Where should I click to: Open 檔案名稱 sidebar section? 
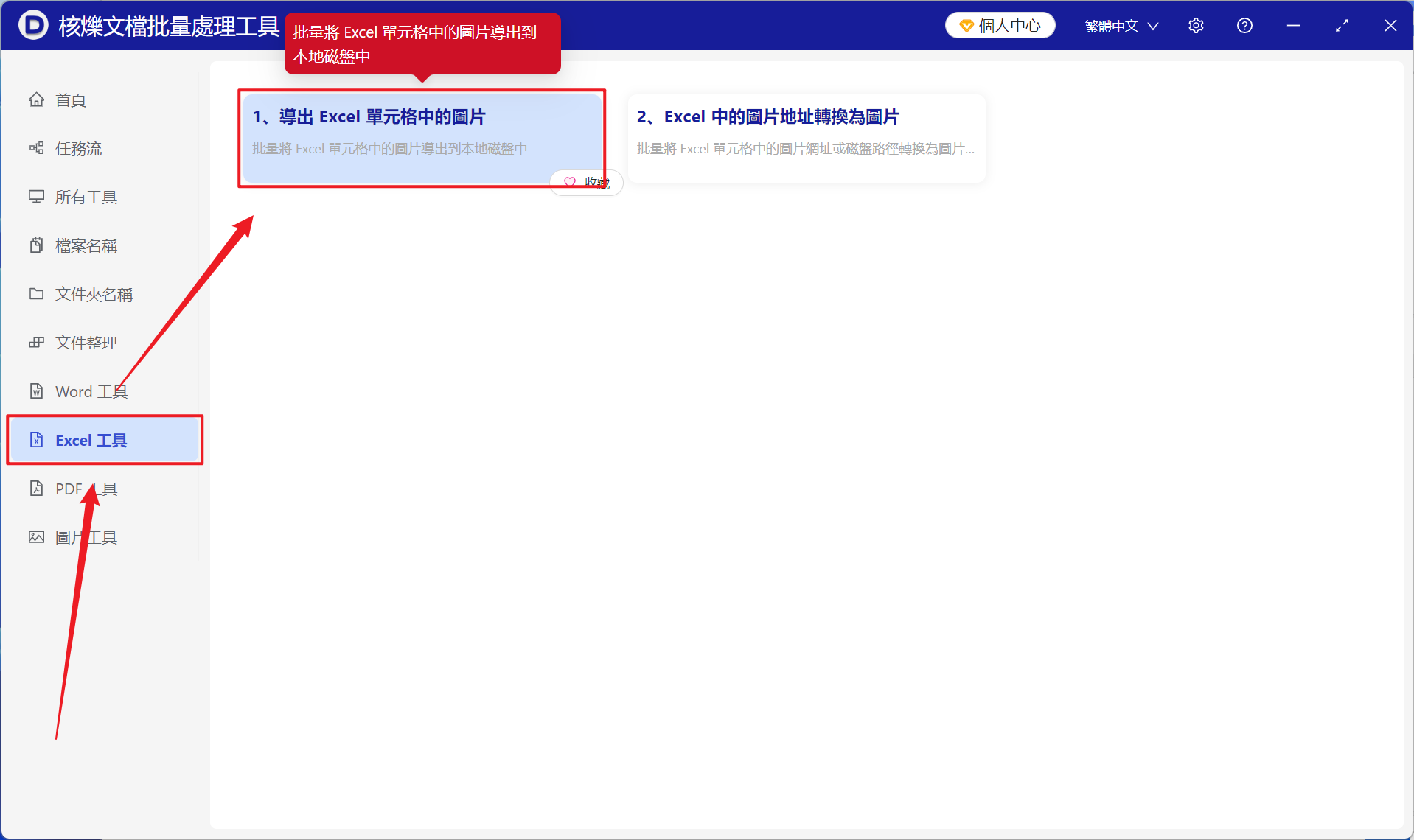(104, 245)
